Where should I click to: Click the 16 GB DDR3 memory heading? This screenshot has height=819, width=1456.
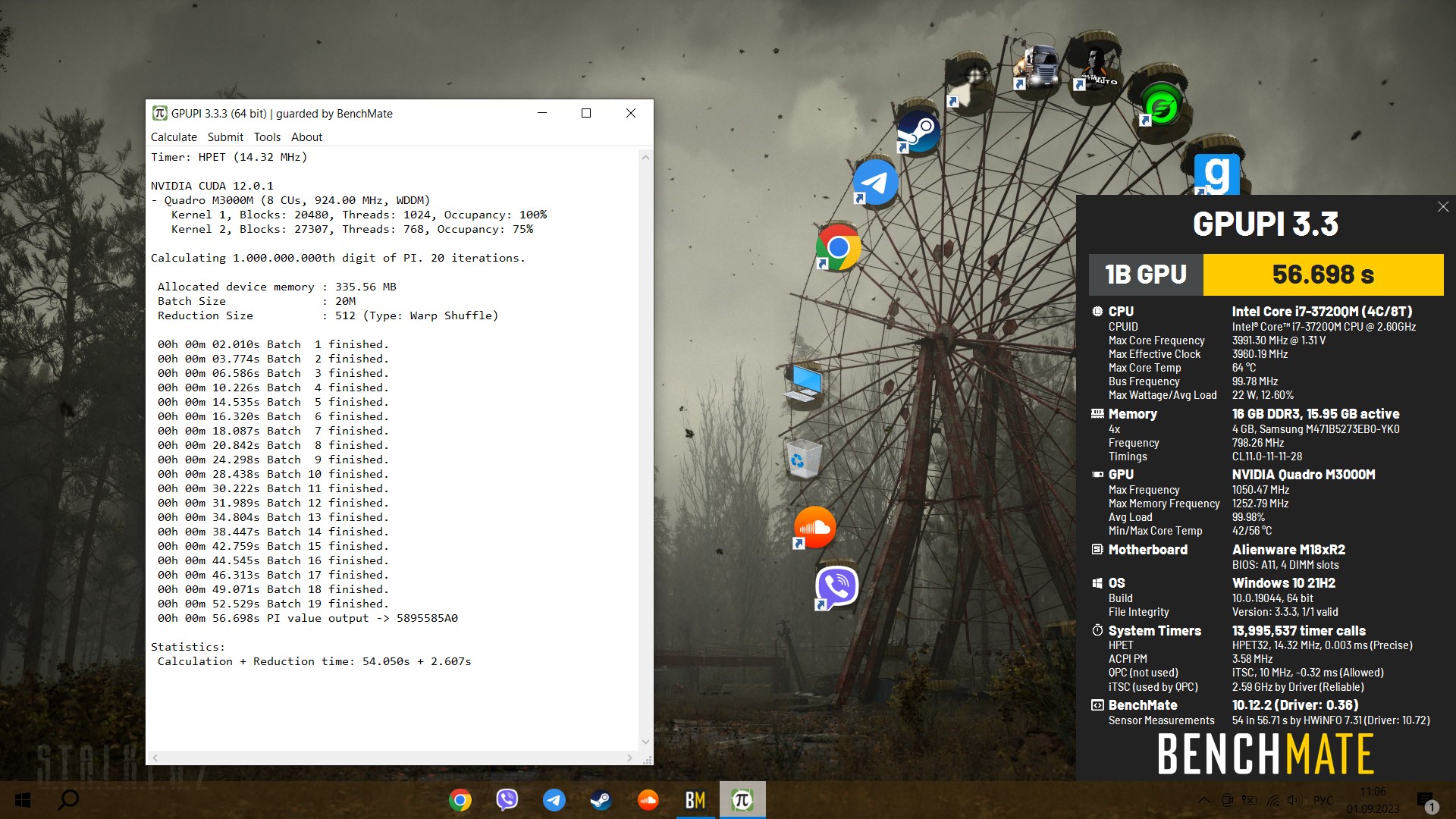(x=1315, y=414)
